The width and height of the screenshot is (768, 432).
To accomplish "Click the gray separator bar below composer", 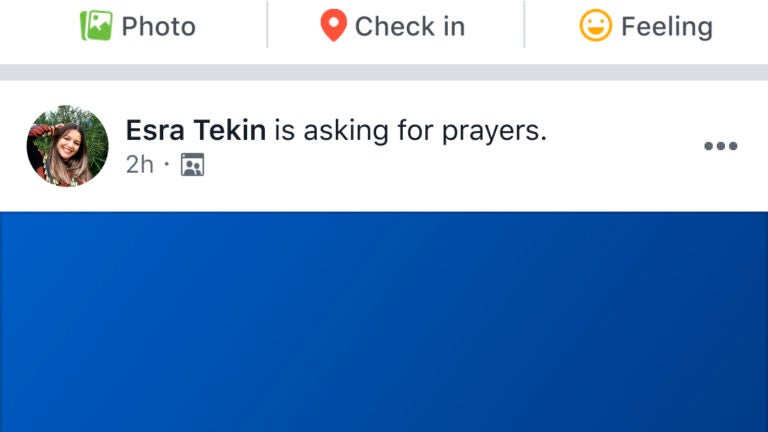I will [384, 72].
